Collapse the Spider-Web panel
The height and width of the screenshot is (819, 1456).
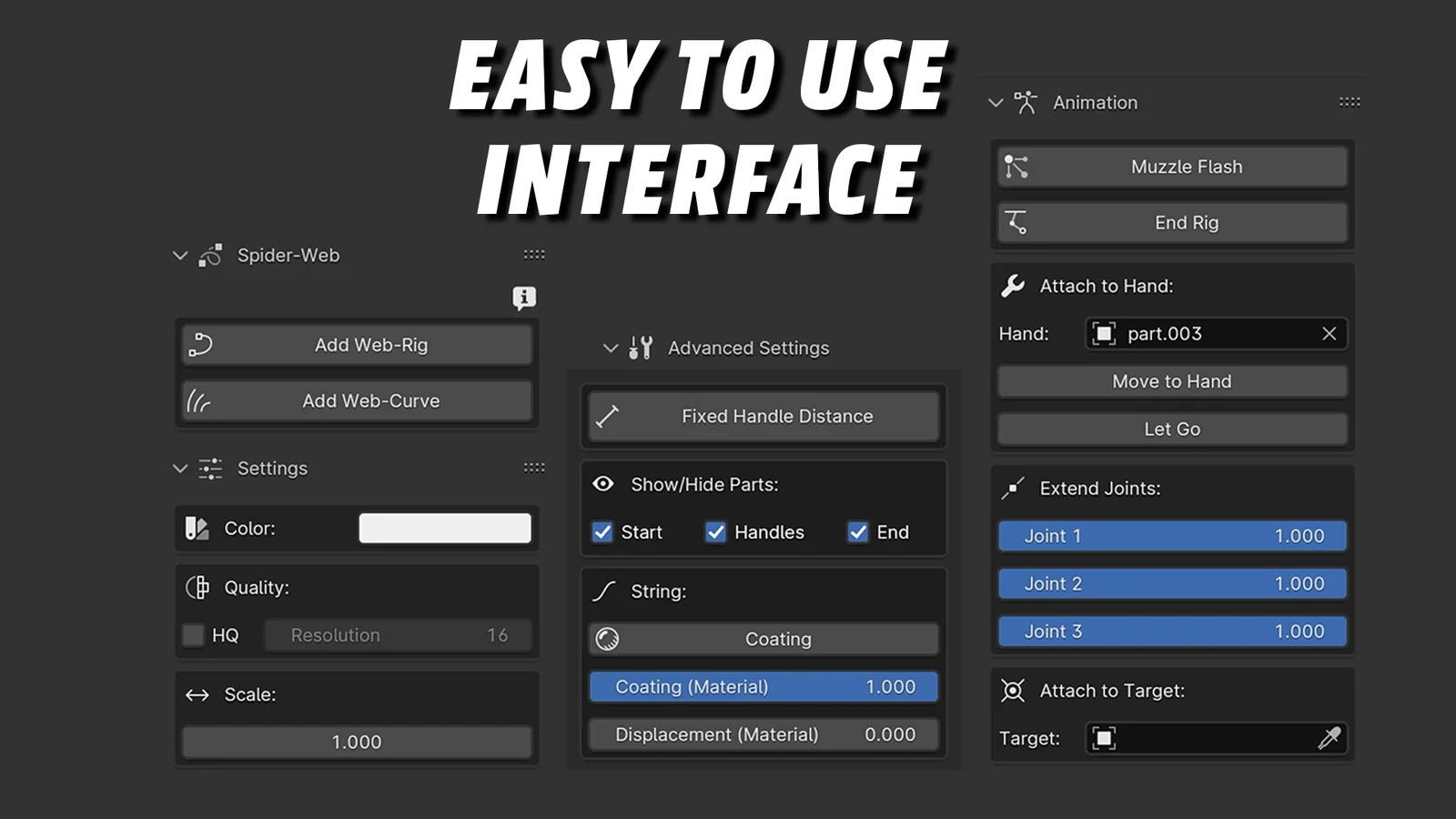pos(180,256)
